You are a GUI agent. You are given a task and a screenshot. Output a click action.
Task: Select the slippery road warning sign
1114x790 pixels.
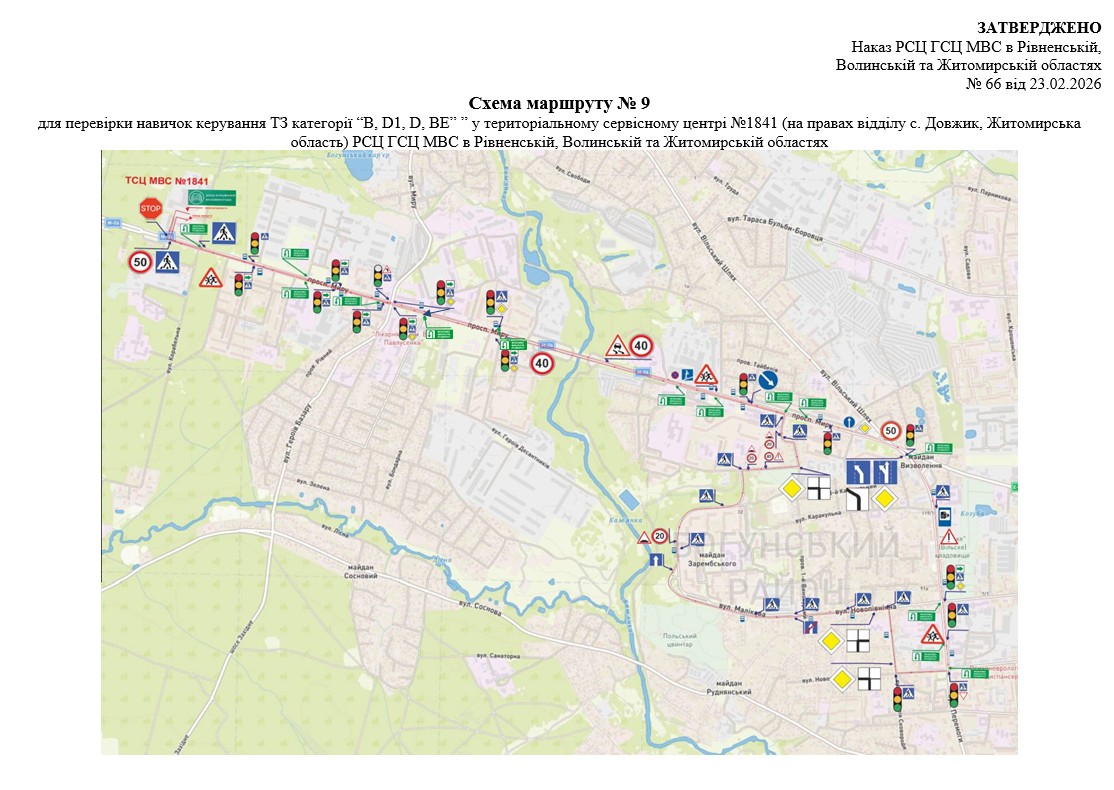(x=617, y=347)
